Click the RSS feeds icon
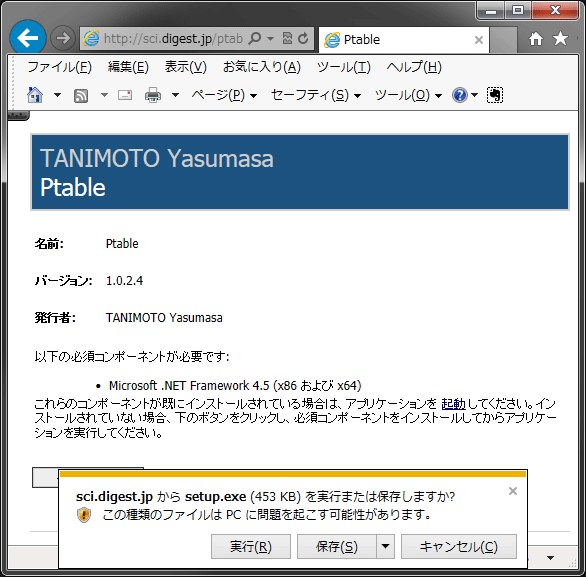Viewport: 586px width, 577px height. pos(81,96)
